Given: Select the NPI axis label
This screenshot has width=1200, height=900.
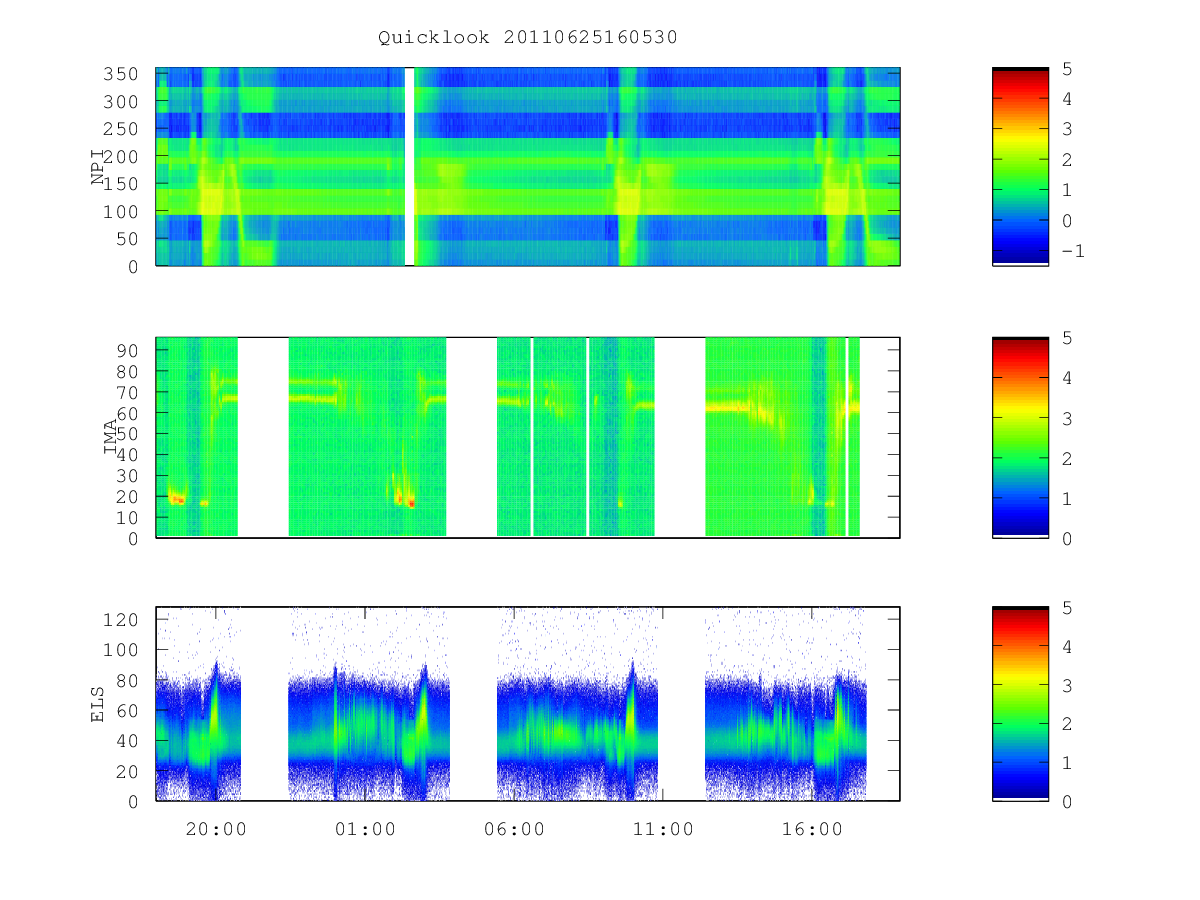Looking at the screenshot, I should pyautogui.click(x=99, y=167).
